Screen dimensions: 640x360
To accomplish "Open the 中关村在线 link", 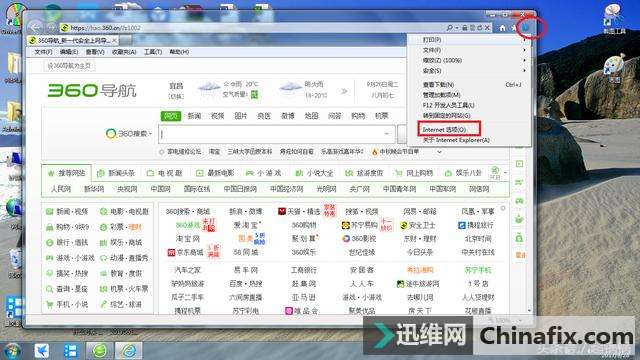I will point(478,252).
